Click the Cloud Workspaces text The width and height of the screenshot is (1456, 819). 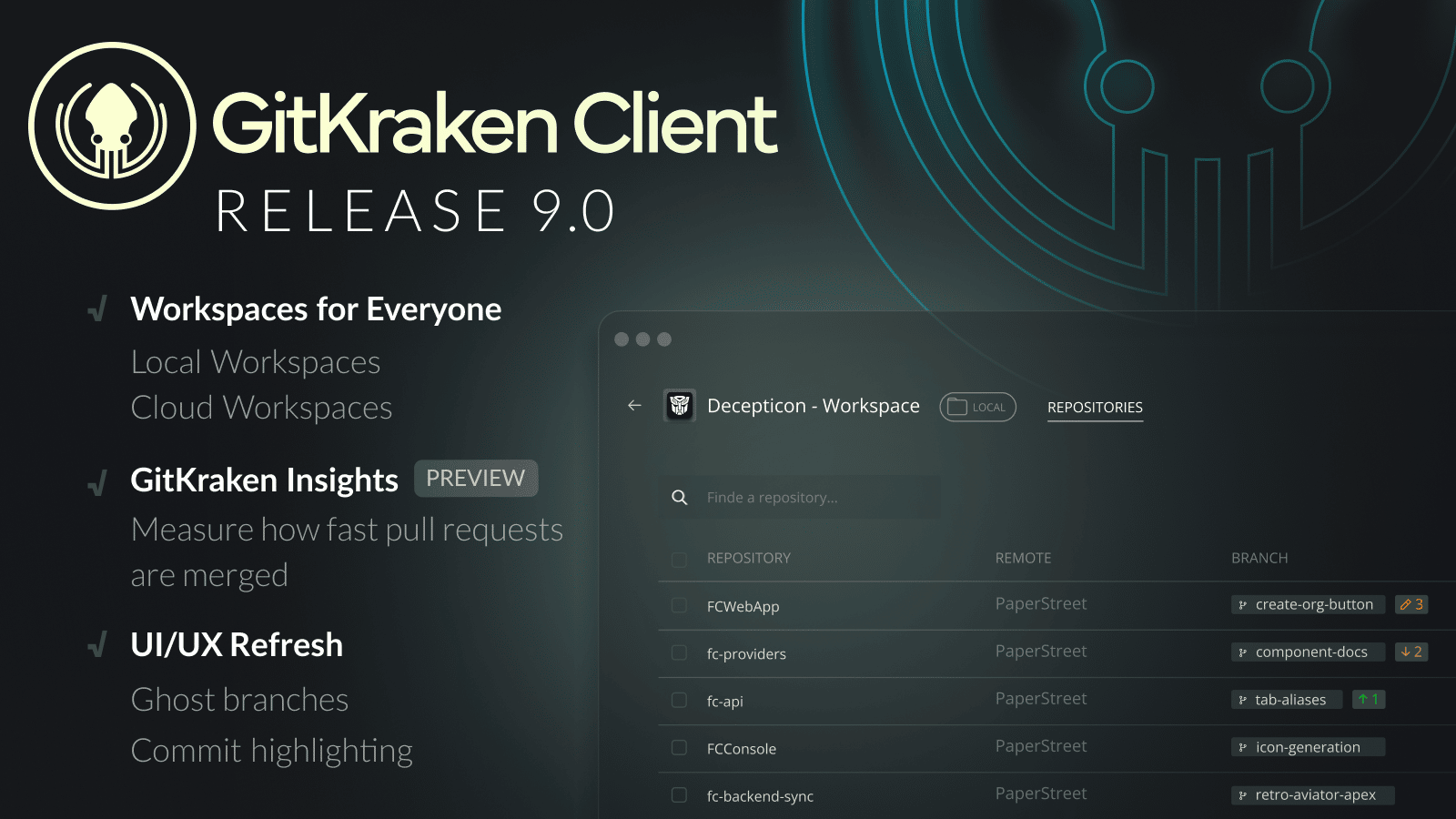coord(261,408)
